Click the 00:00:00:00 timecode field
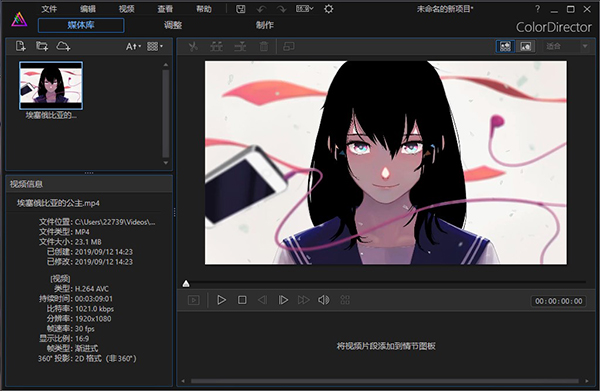This screenshot has width=600, height=391. 559,301
